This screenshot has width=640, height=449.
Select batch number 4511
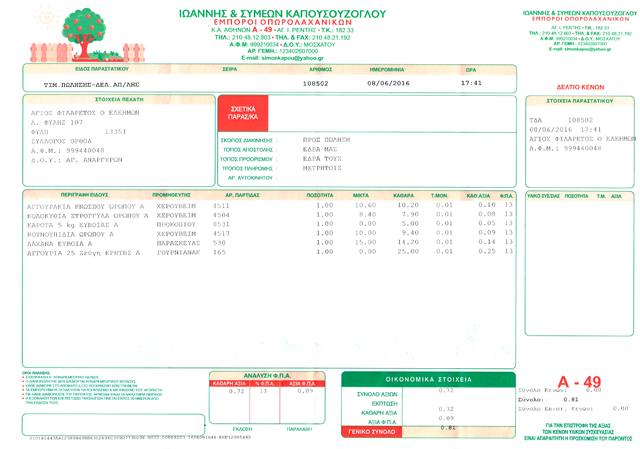(x=221, y=206)
